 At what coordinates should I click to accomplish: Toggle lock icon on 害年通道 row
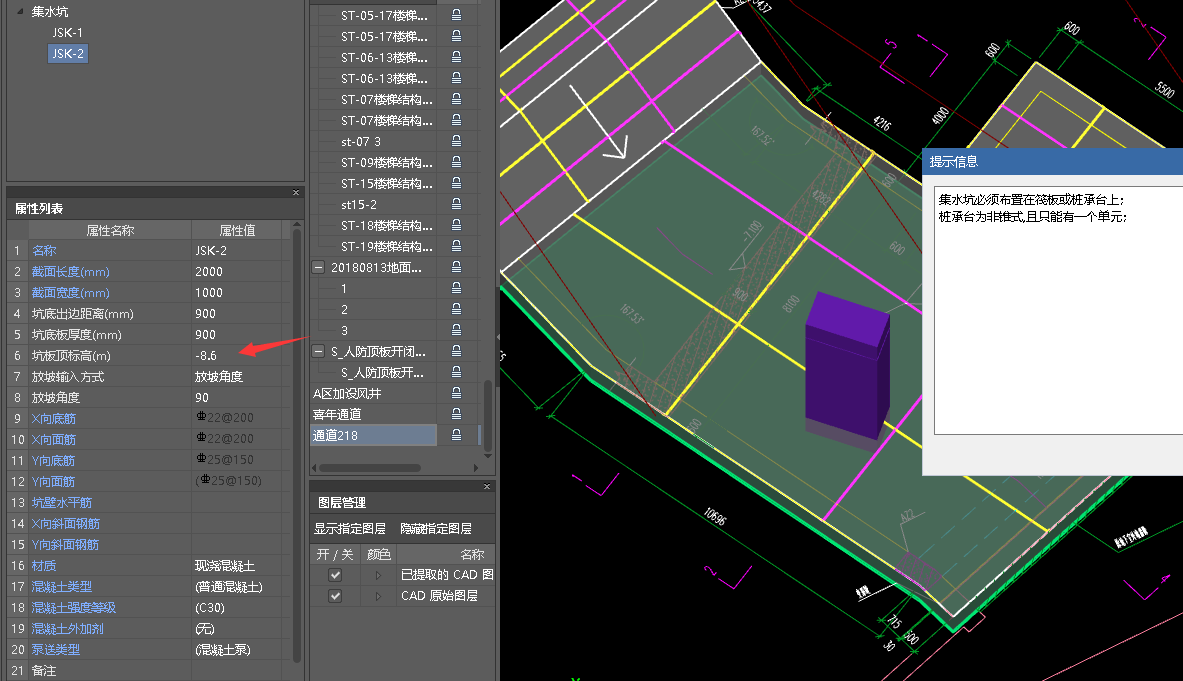pos(456,414)
